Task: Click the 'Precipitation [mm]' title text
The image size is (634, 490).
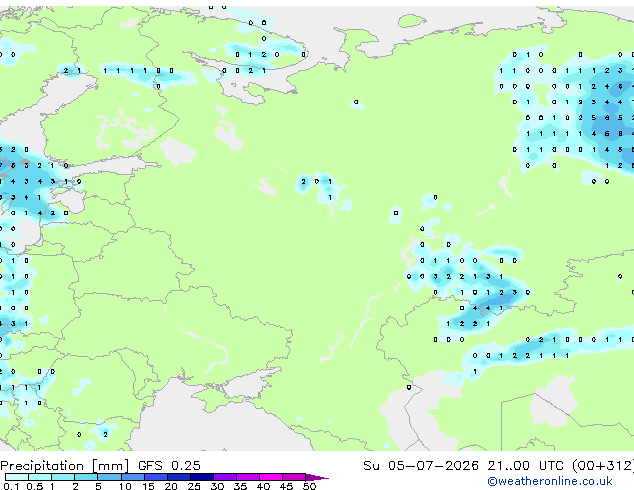Action: pos(64,466)
